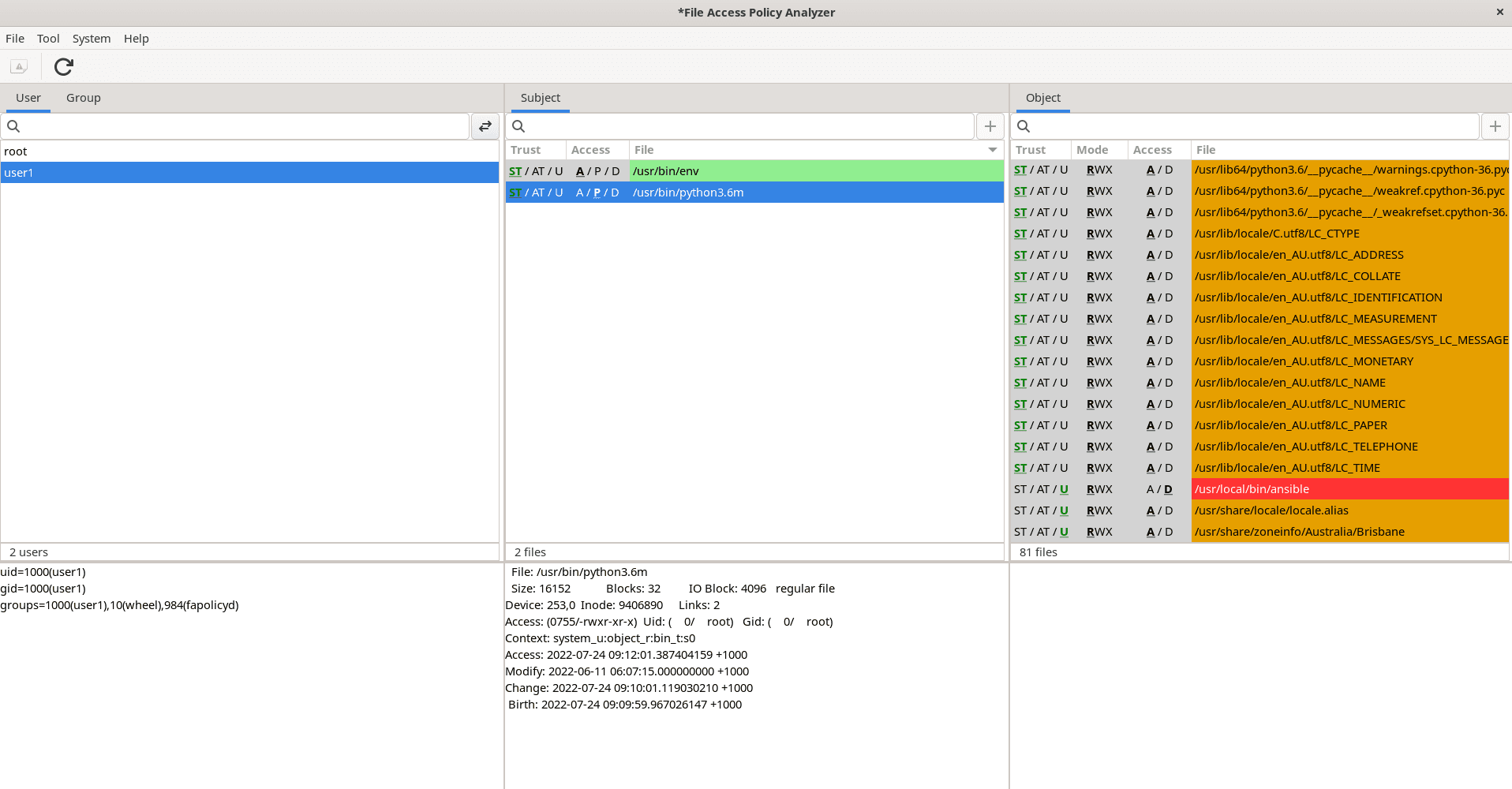Image resolution: width=1512 pixels, height=789 pixels.
Task: Select the user1 row
Action: pyautogui.click(x=249, y=173)
